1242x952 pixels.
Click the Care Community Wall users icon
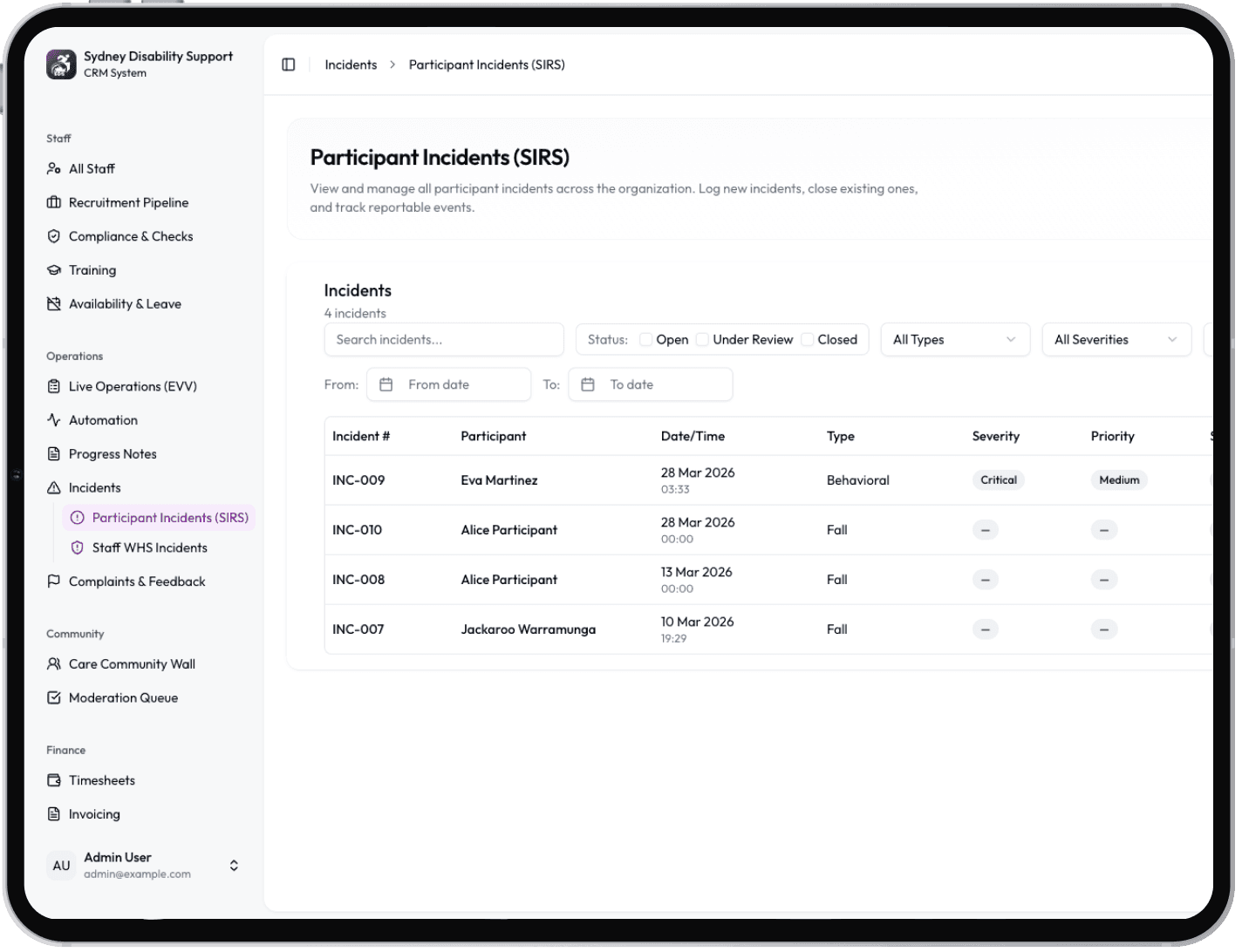point(54,664)
